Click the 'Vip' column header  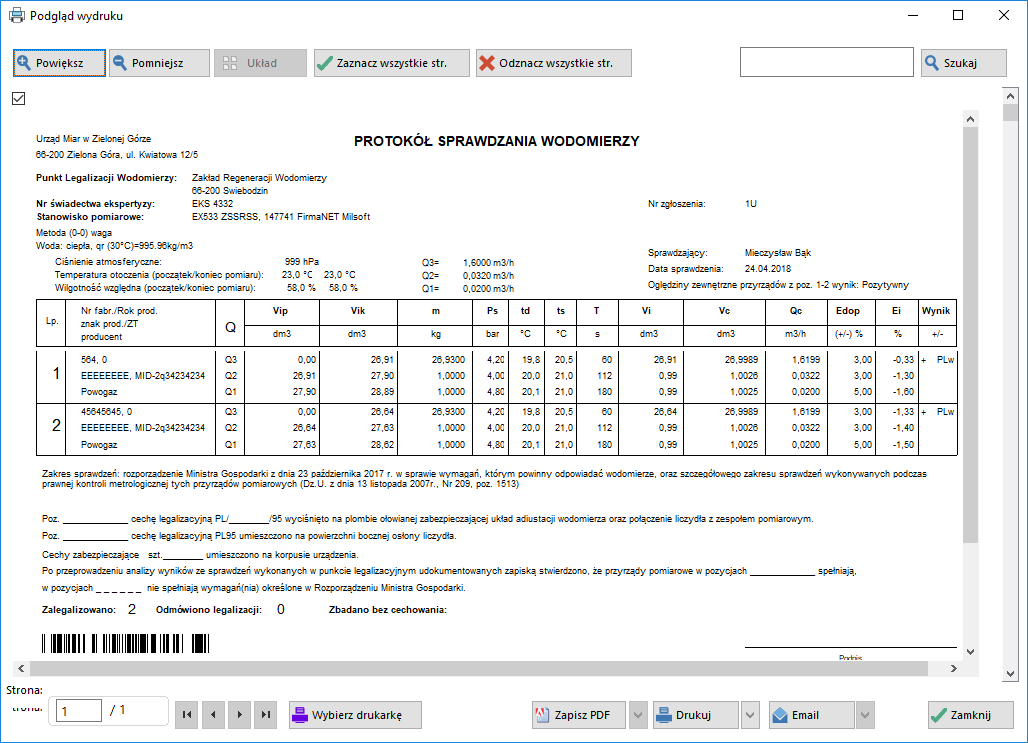point(280,311)
